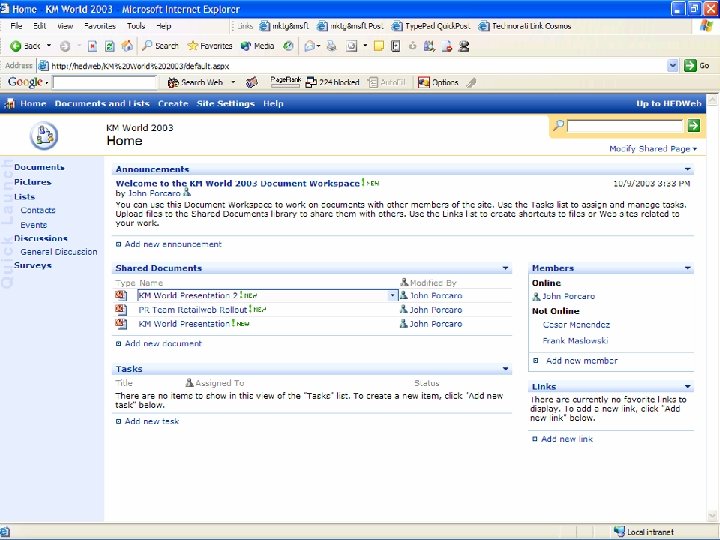Open the PR Team Retailweb Rollout document
The width and height of the screenshot is (720, 540).
coord(192,310)
